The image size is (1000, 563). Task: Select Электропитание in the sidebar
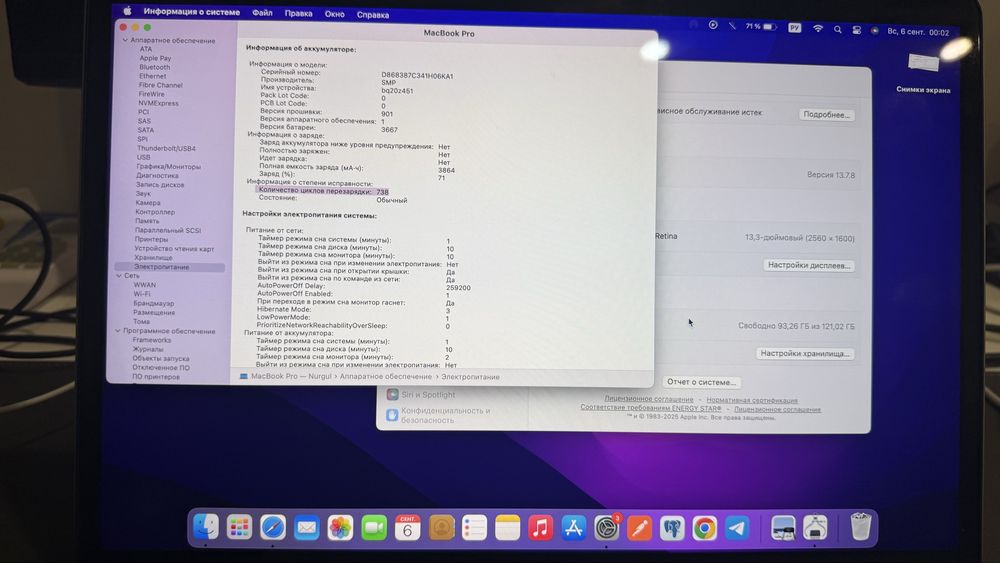click(x=170, y=267)
